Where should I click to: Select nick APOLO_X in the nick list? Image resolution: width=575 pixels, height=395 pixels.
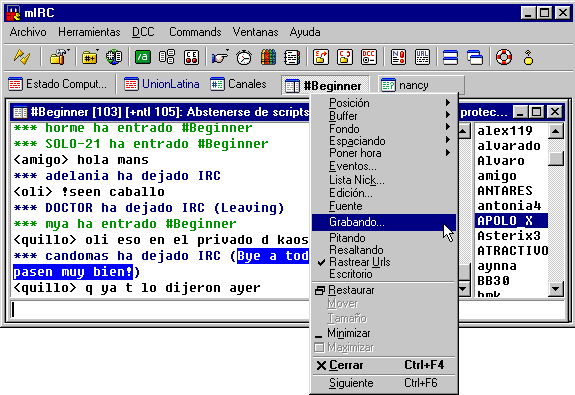pos(511,221)
